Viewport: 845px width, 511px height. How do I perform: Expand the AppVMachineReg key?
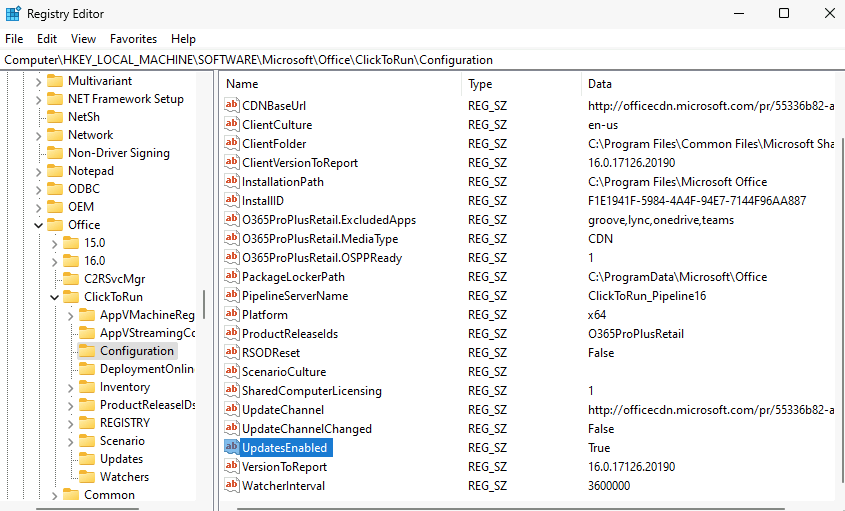coord(71,315)
